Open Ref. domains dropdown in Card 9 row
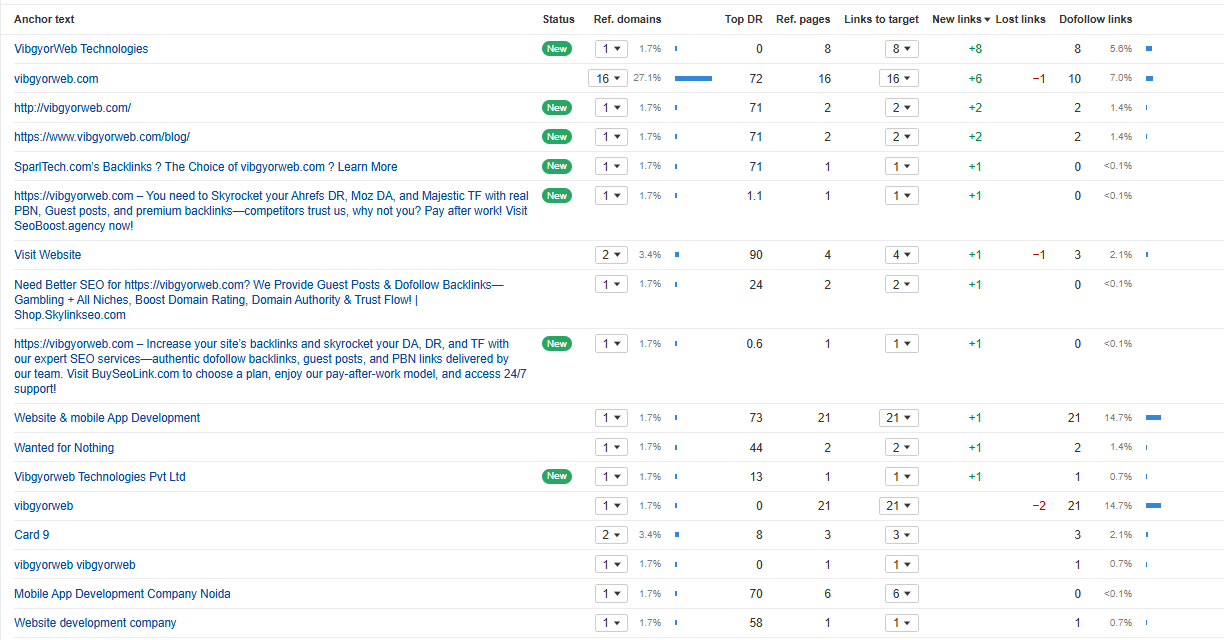 (x=610, y=535)
